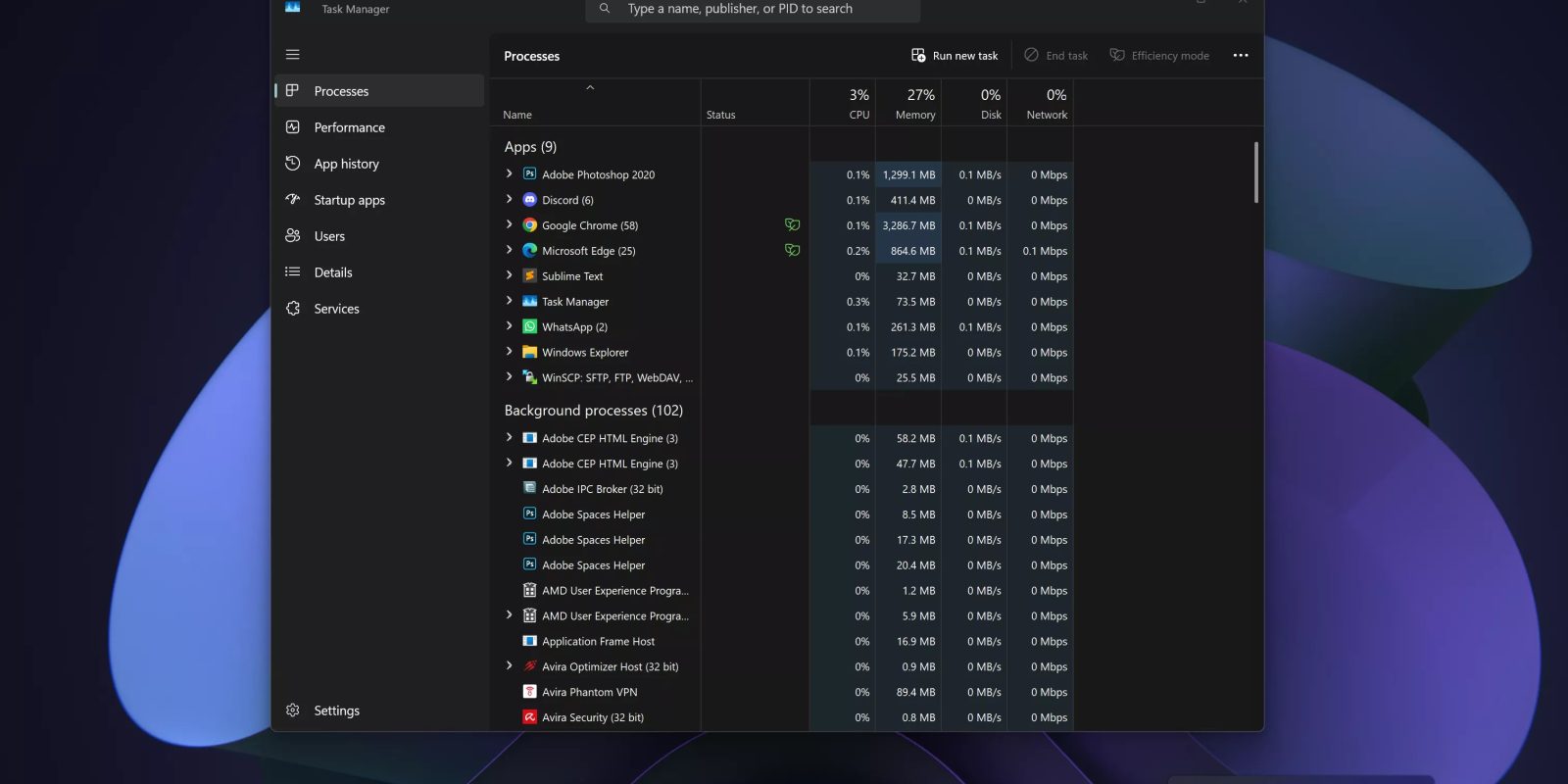Click the End task button
This screenshot has height=784, width=1568.
[x=1055, y=55]
